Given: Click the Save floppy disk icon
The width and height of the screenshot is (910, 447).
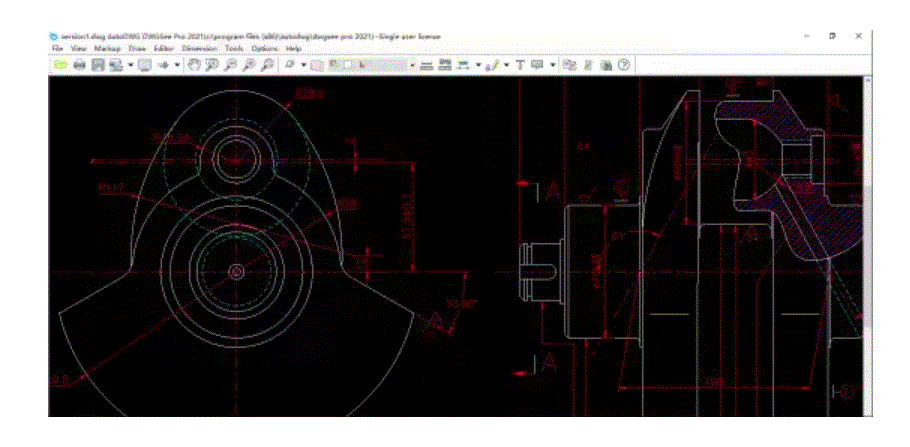Looking at the screenshot, I should tap(98, 64).
